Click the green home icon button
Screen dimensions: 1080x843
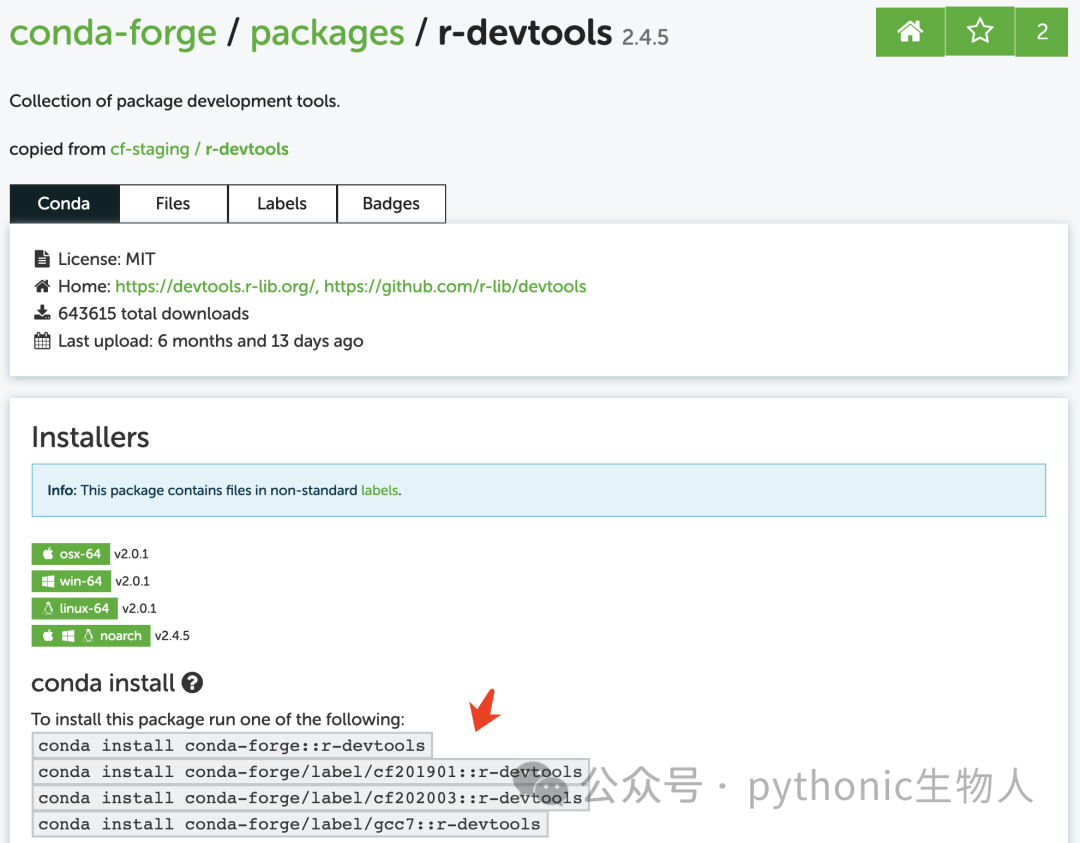(x=910, y=32)
